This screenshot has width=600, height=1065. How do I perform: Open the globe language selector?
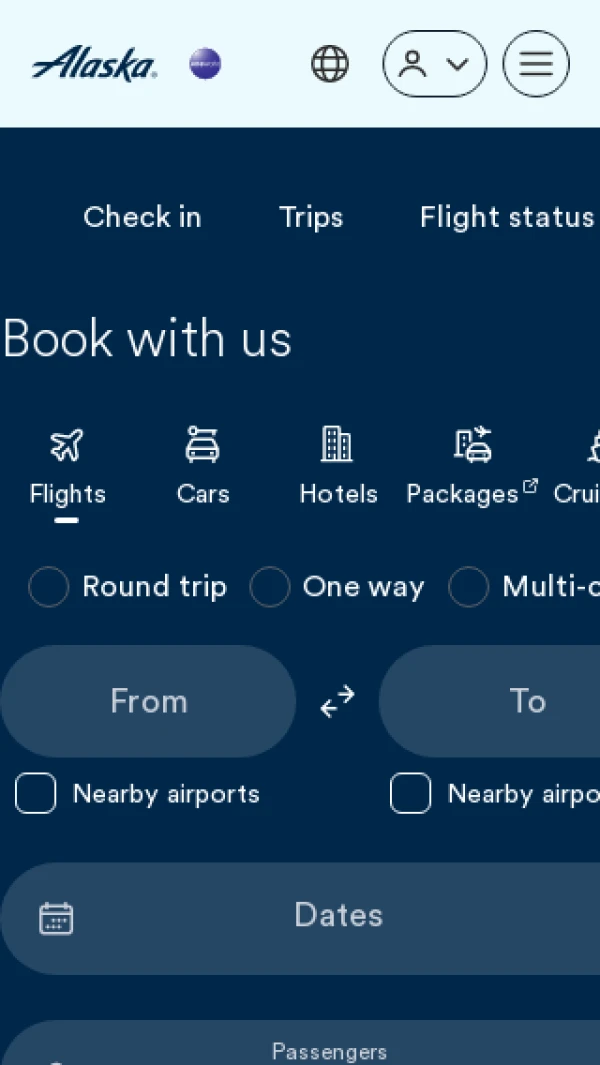[330, 64]
